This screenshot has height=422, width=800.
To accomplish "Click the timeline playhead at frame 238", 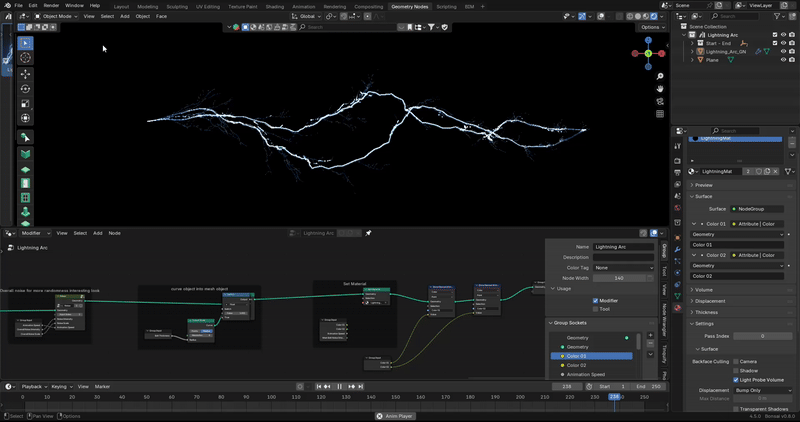I will (614, 396).
